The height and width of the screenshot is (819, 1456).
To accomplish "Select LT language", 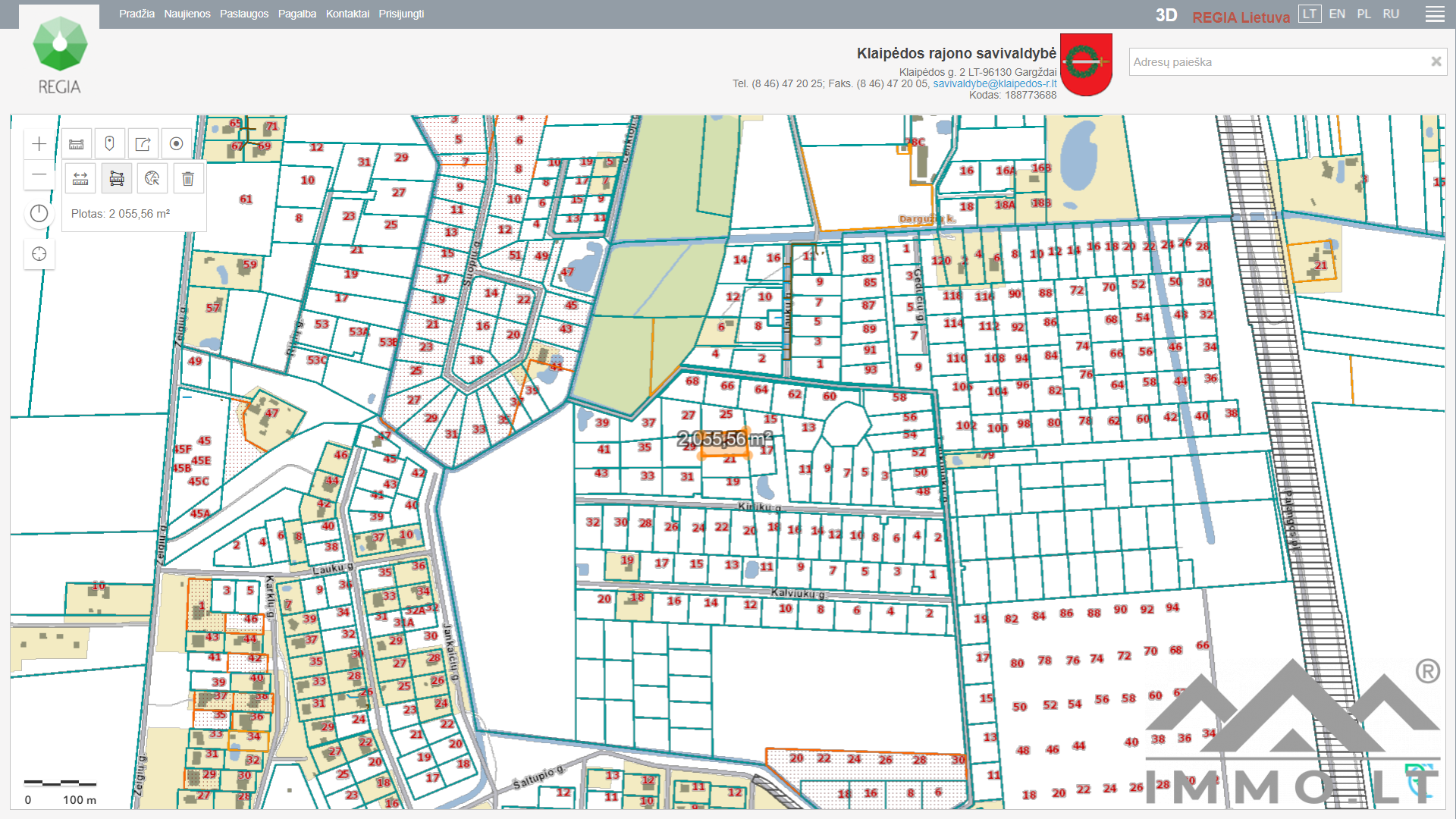I will pyautogui.click(x=1310, y=14).
